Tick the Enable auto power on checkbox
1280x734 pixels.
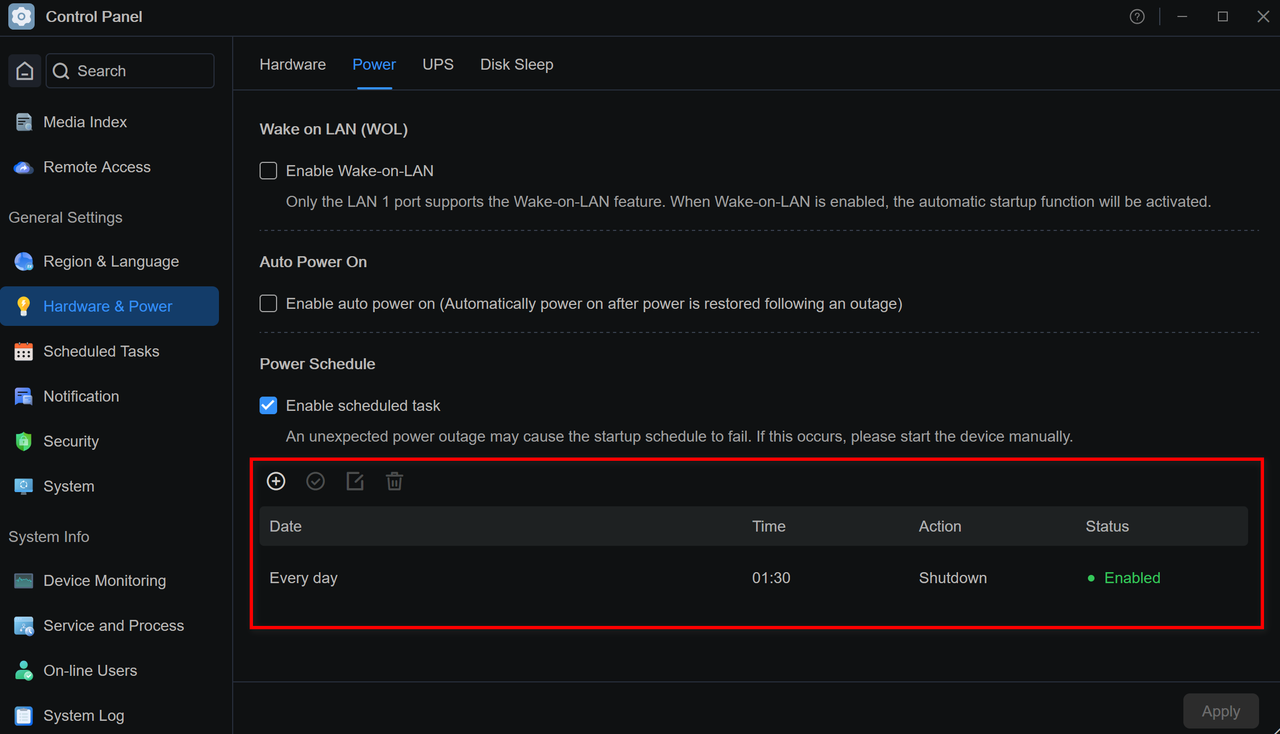click(x=268, y=303)
